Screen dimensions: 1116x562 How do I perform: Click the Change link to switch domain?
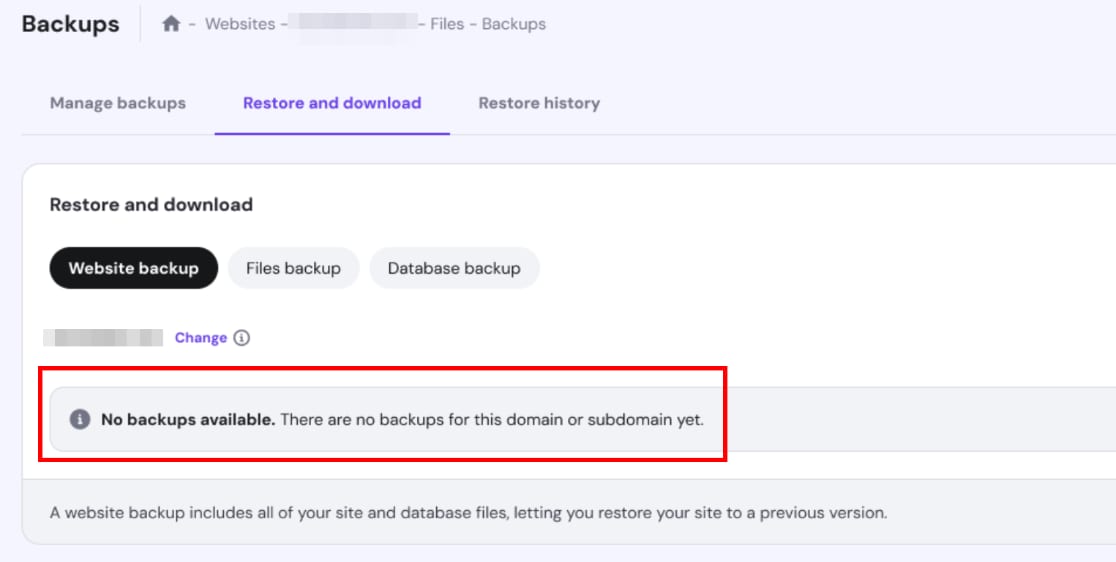click(x=201, y=338)
